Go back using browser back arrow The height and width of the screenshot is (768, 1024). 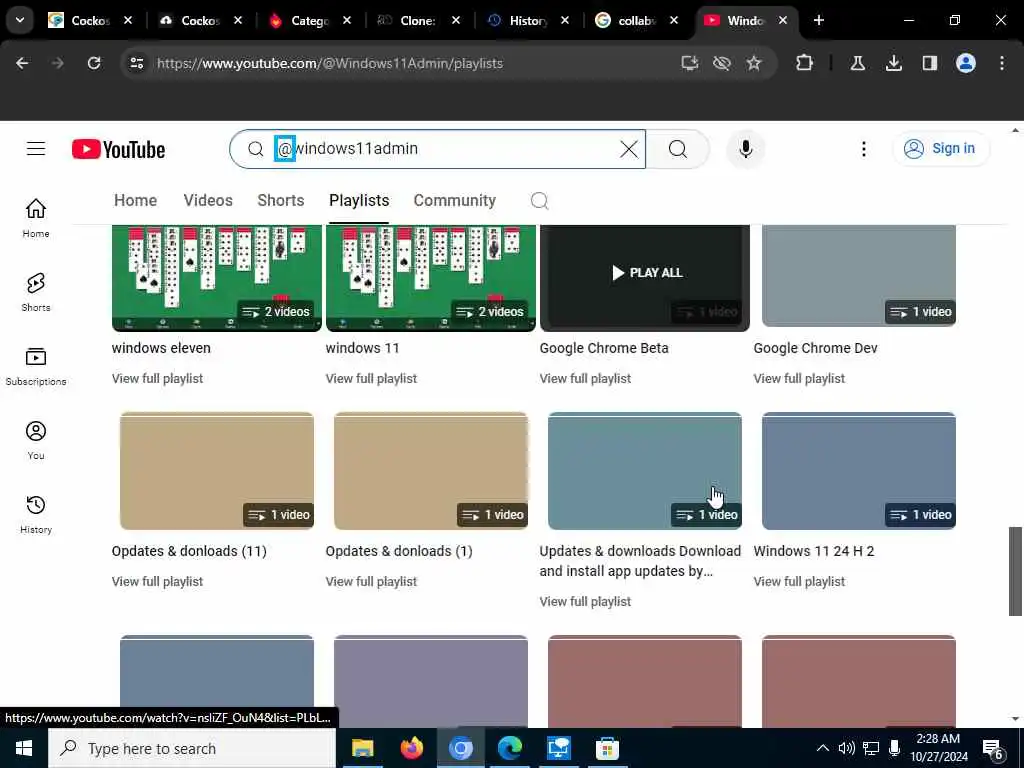(x=22, y=63)
